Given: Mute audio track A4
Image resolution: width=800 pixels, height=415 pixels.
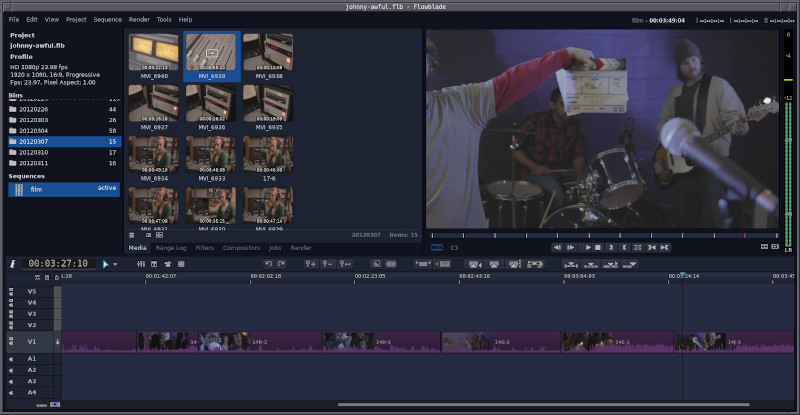Looking at the screenshot, I should [11, 393].
